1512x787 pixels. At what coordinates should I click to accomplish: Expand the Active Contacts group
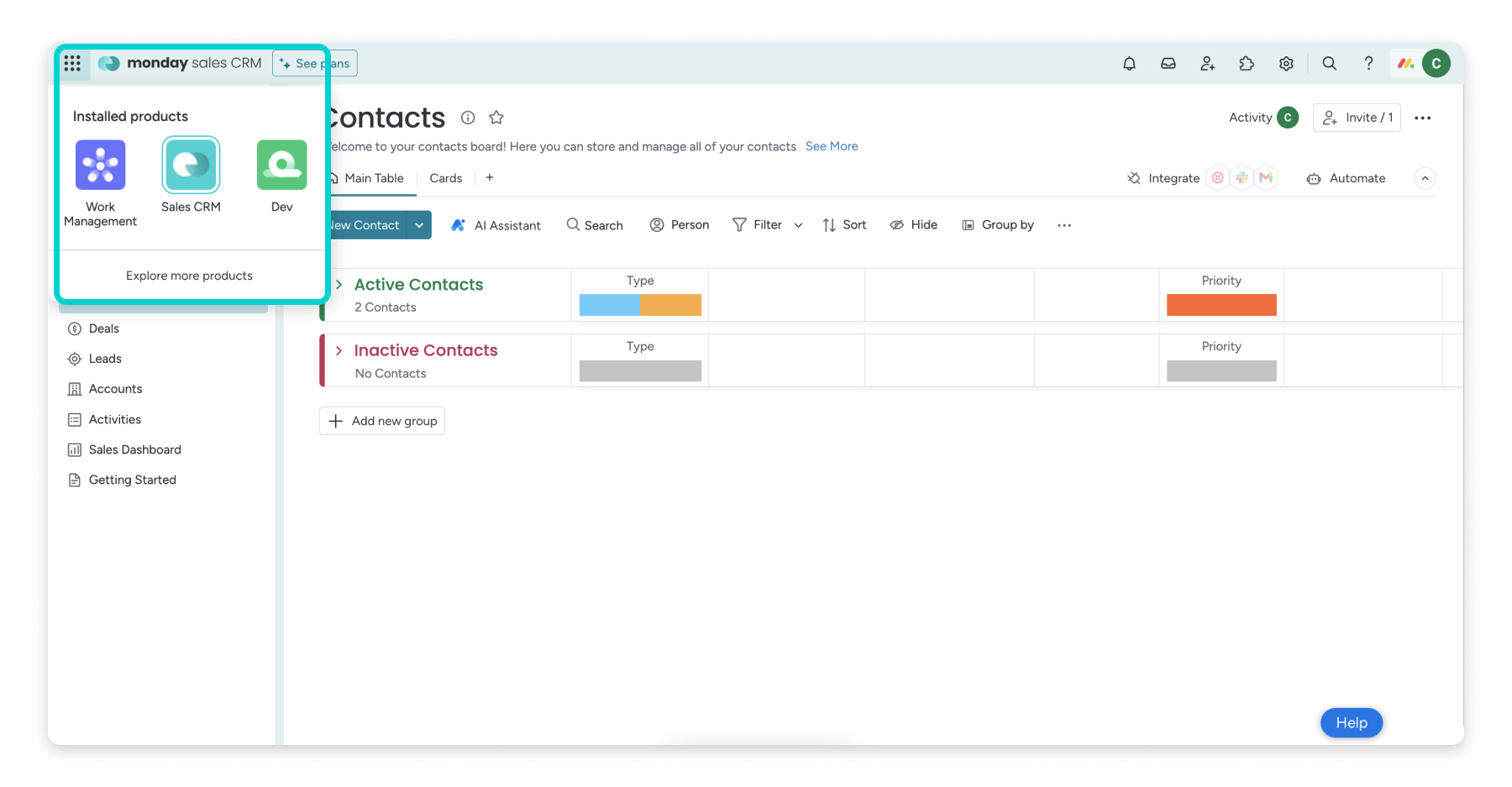339,285
